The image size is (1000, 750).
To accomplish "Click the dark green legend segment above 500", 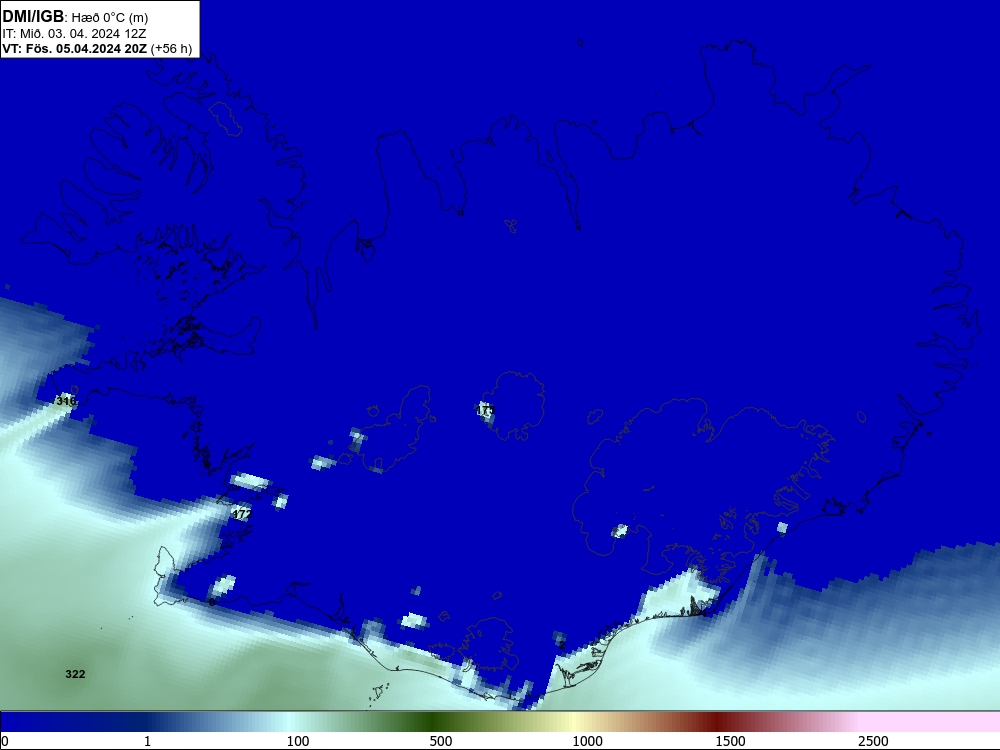I will coord(434,722).
